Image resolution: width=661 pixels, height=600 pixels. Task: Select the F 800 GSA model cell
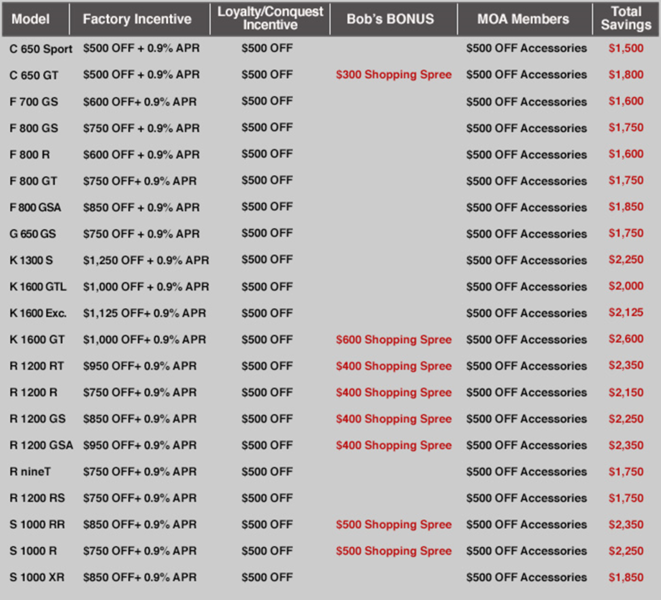pos(35,207)
